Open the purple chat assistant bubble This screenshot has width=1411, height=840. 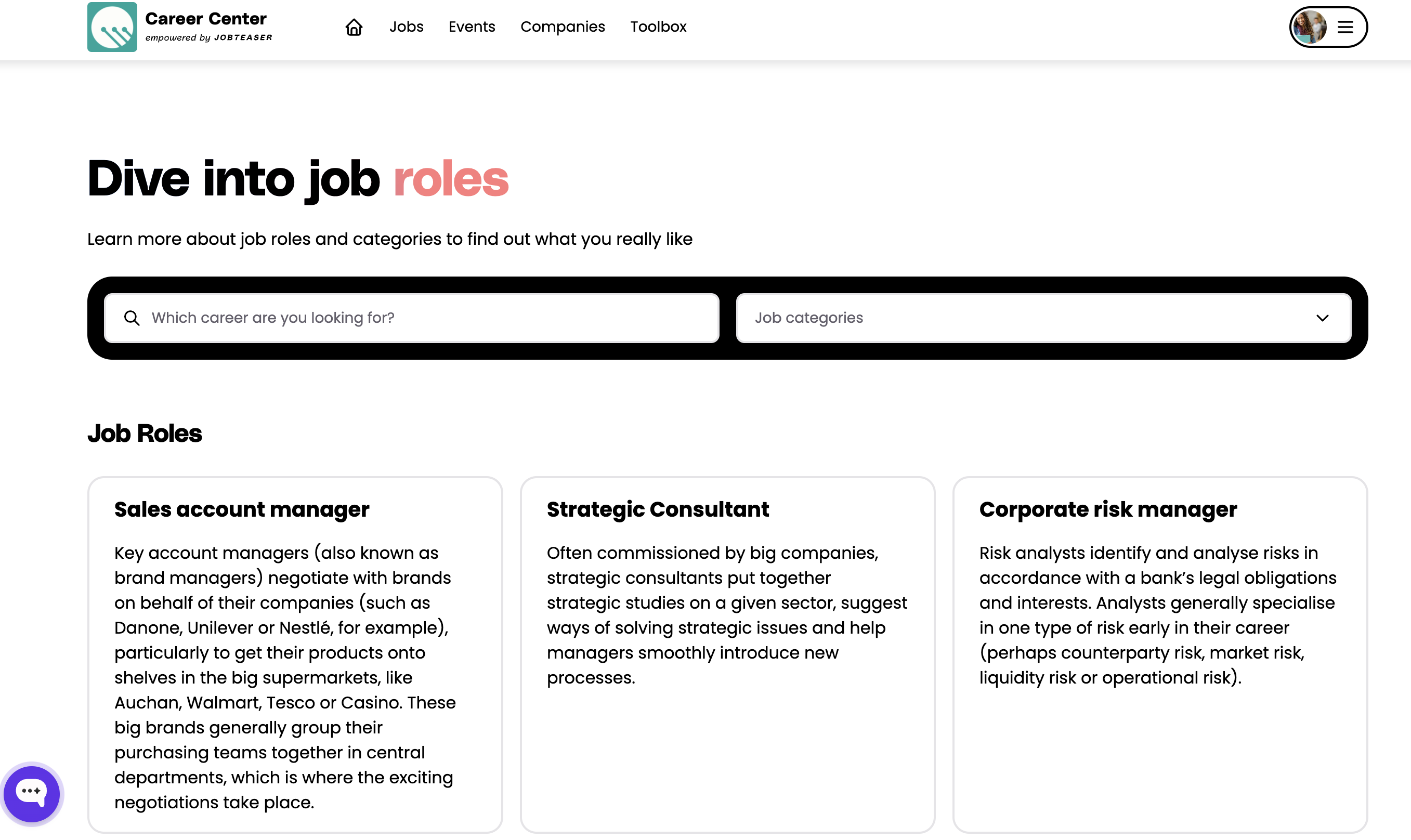click(x=32, y=793)
